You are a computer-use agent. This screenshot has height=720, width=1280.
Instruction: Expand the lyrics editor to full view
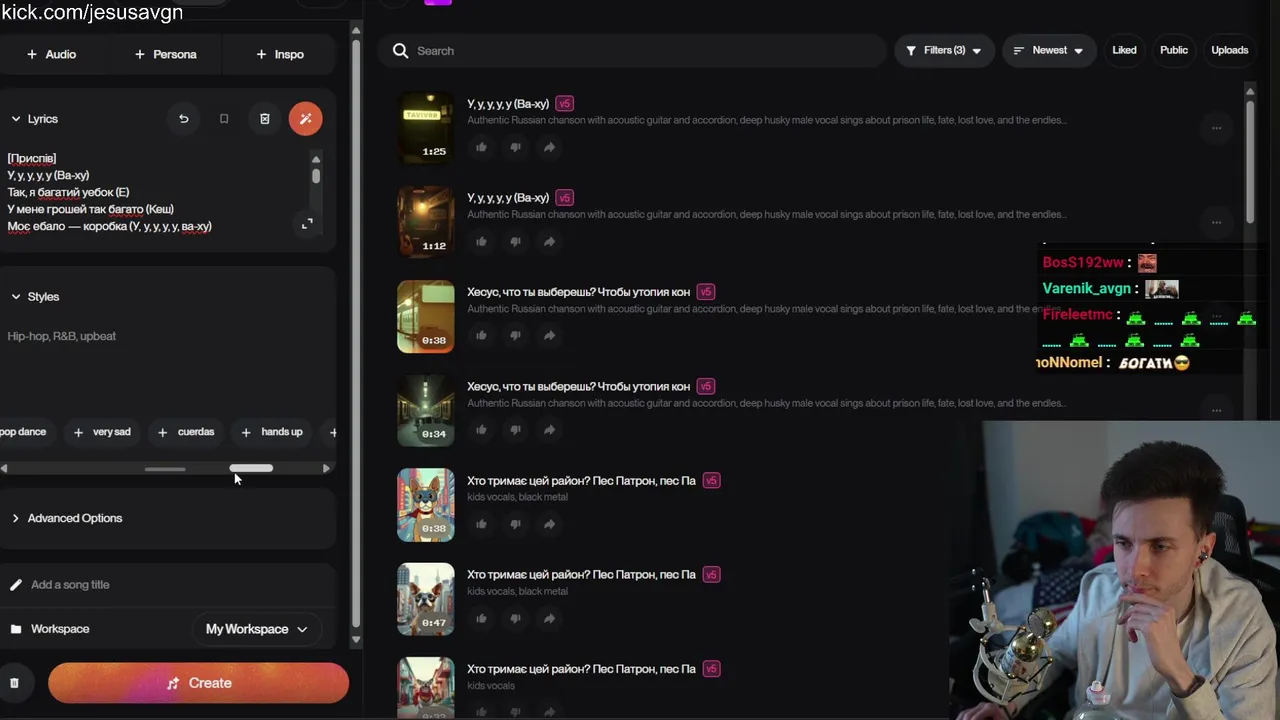coord(307,224)
